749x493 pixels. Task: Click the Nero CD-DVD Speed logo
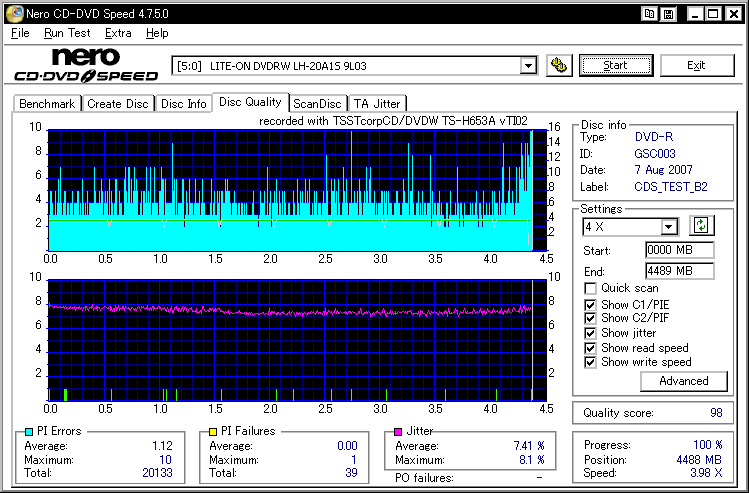(x=85, y=65)
